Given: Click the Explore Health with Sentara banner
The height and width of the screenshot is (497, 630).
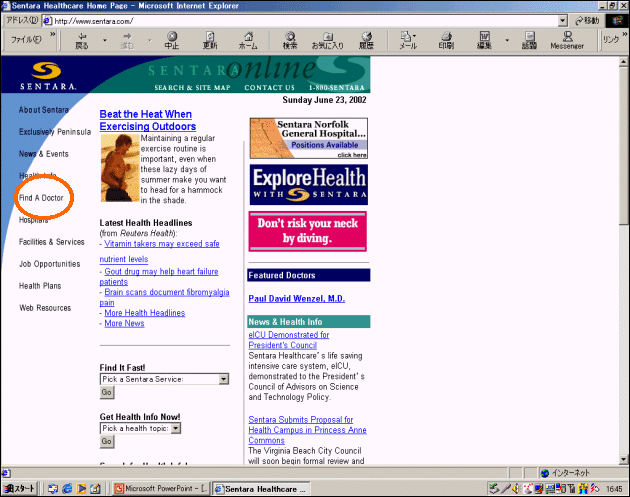Looking at the screenshot, I should [x=308, y=184].
